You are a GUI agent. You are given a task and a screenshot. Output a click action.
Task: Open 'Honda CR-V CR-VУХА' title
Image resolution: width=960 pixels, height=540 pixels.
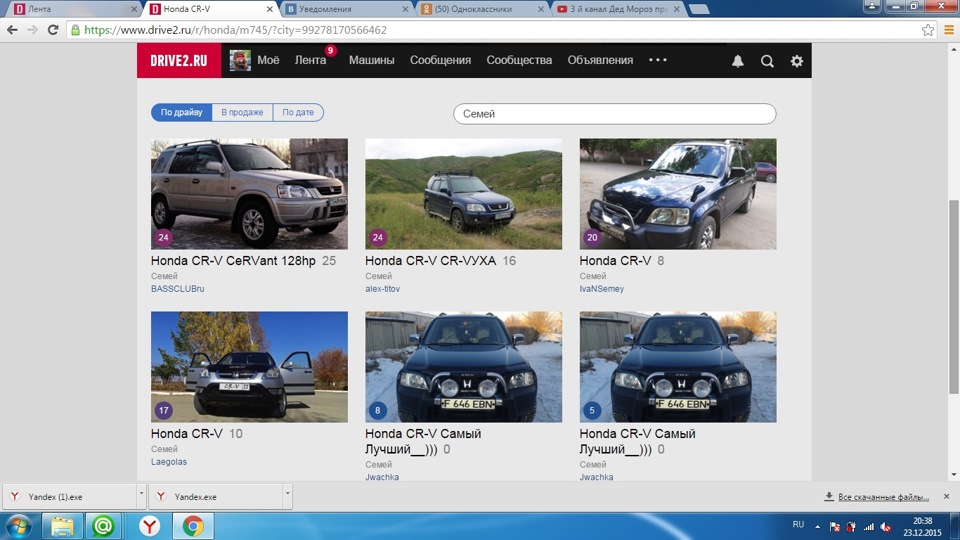pyautogui.click(x=430, y=261)
